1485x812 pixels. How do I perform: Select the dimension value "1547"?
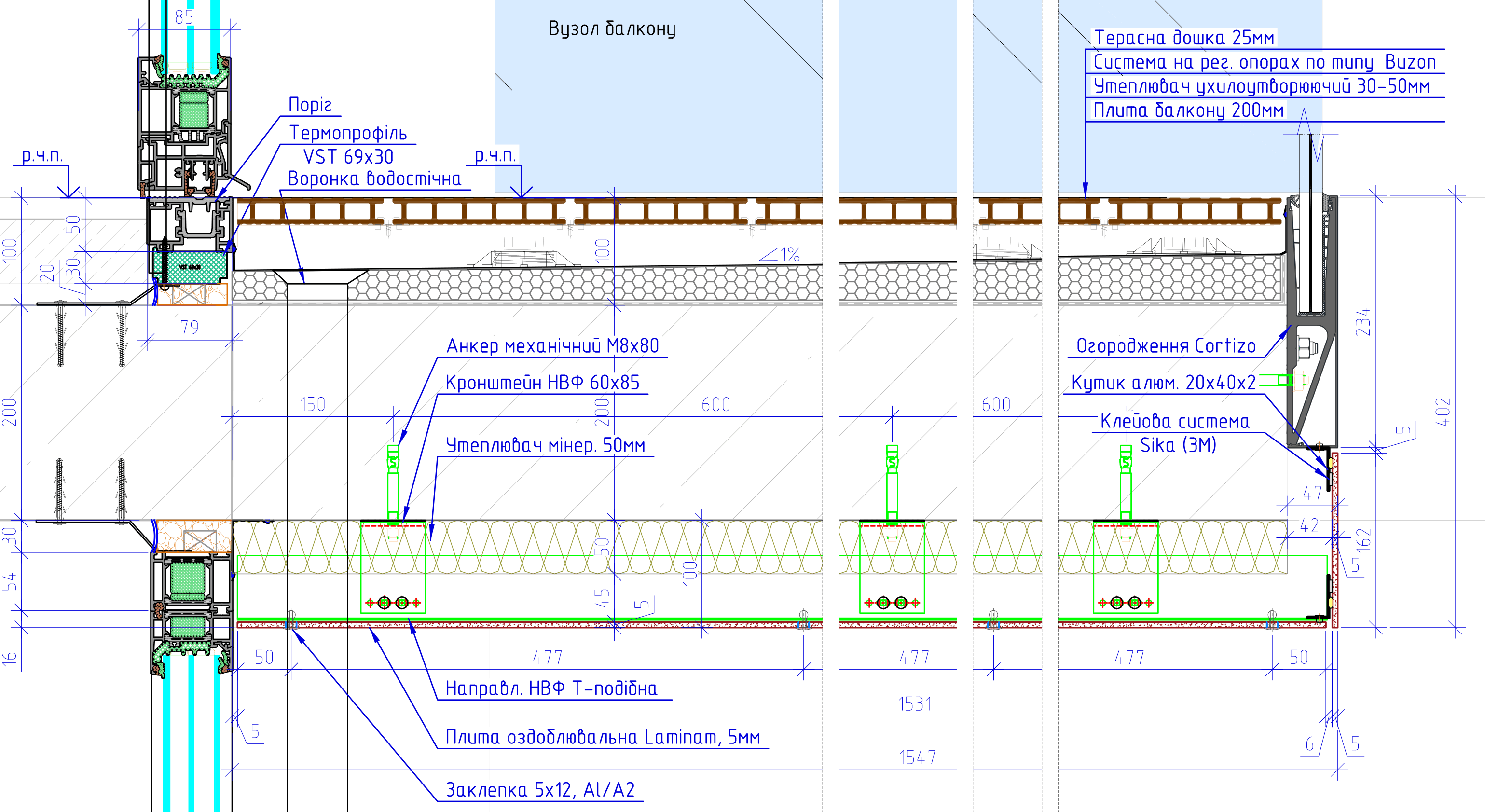[918, 758]
